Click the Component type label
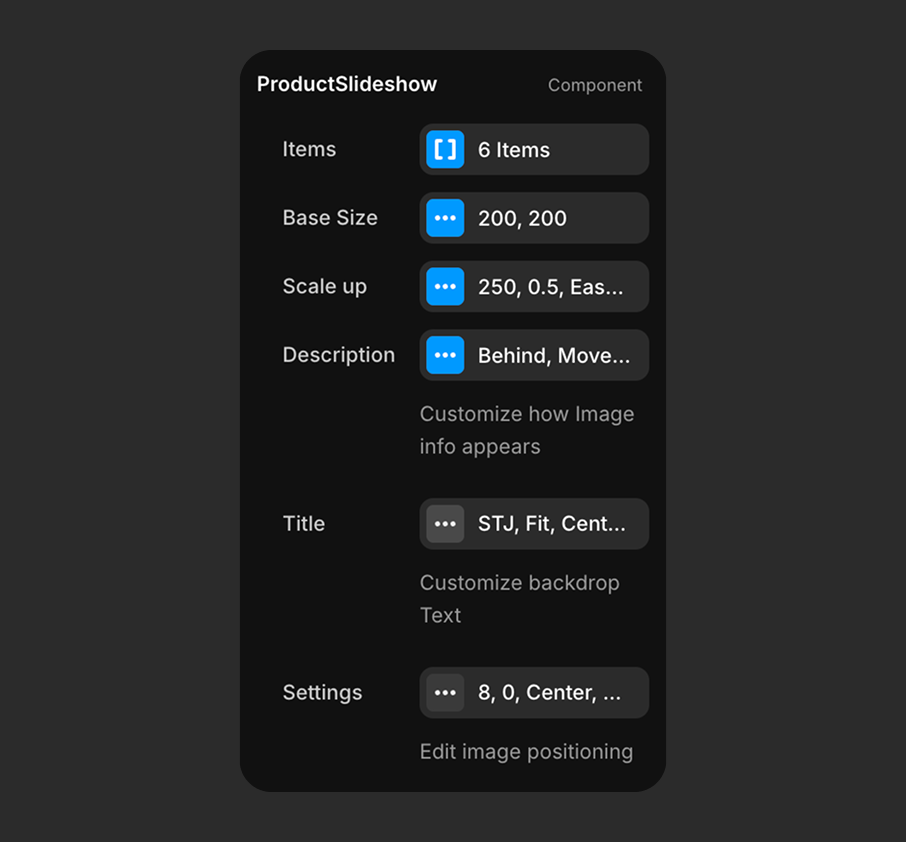Image resolution: width=906 pixels, height=842 pixels. coord(595,86)
